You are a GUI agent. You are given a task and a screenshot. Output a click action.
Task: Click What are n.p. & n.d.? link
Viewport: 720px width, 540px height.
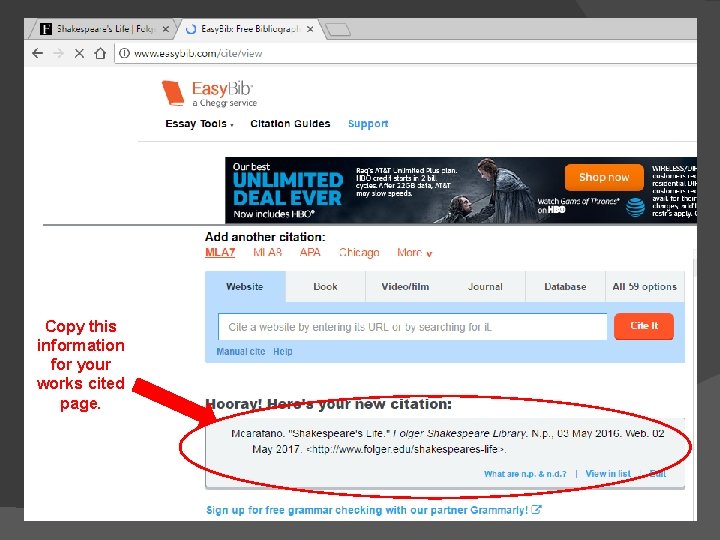(525, 474)
